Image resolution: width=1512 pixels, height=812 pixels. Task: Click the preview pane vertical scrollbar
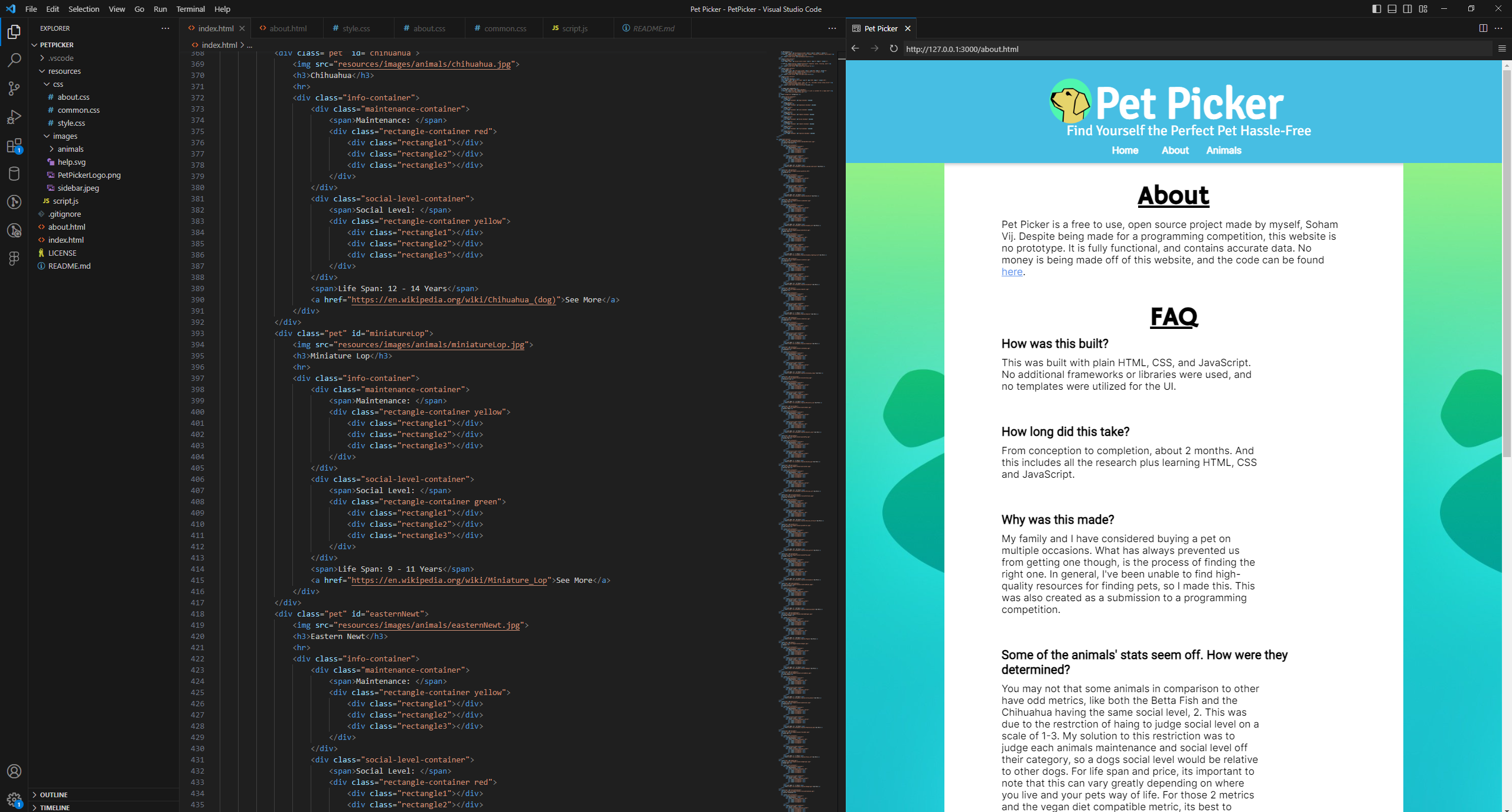pyautogui.click(x=1506, y=266)
